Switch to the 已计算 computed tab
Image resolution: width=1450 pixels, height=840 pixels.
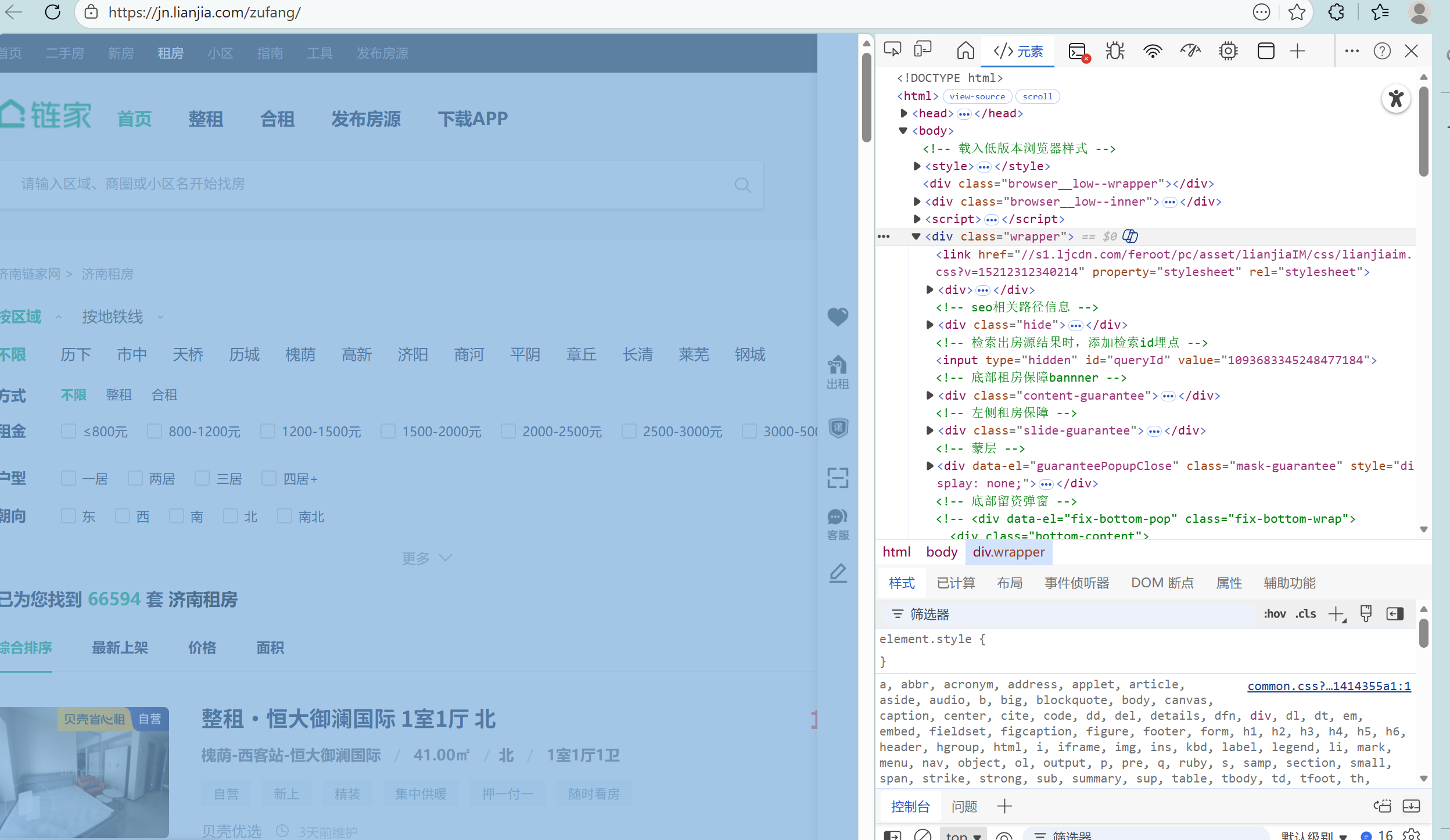[x=956, y=583]
